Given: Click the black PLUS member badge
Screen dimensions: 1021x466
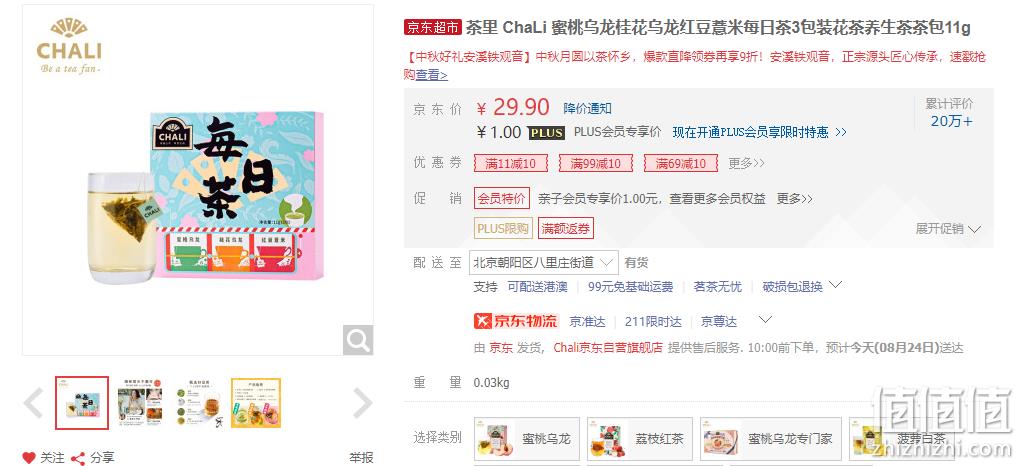Looking at the screenshot, I should click(x=546, y=133).
